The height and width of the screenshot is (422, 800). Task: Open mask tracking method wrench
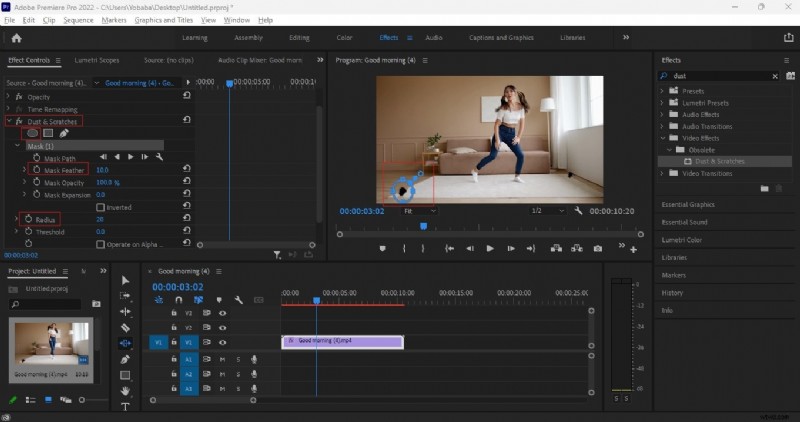click(x=159, y=157)
